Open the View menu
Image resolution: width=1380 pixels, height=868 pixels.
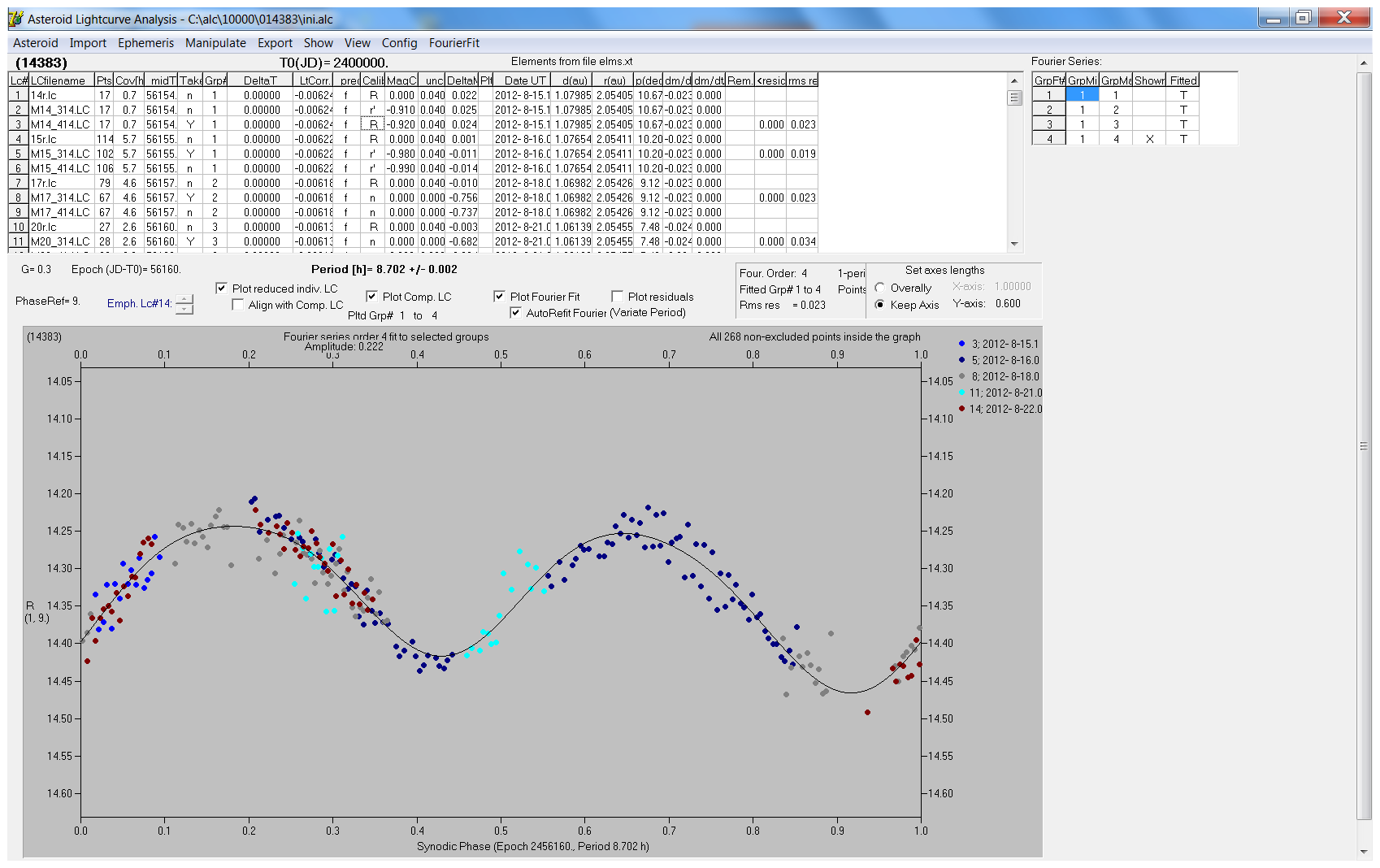coord(357,43)
